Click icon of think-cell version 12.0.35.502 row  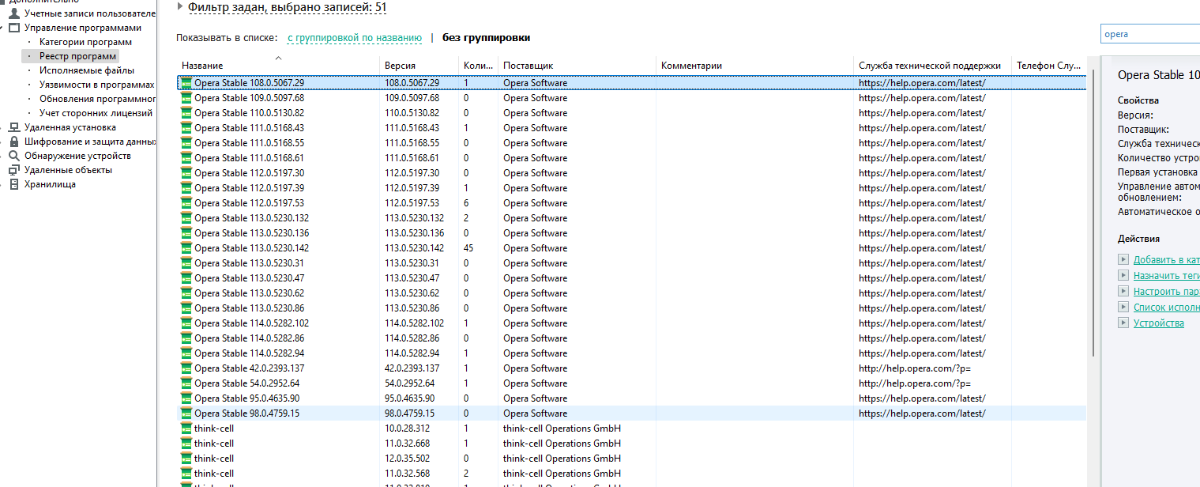click(186, 458)
